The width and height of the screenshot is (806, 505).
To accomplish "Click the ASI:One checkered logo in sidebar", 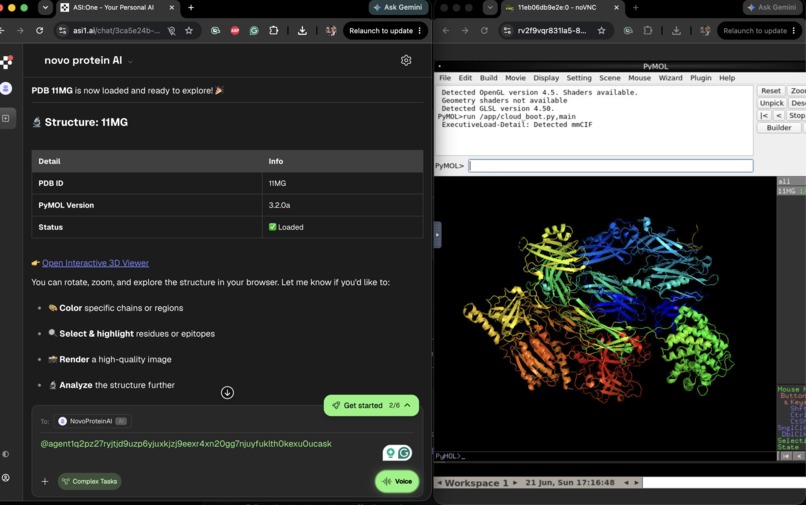I will coord(6,62).
